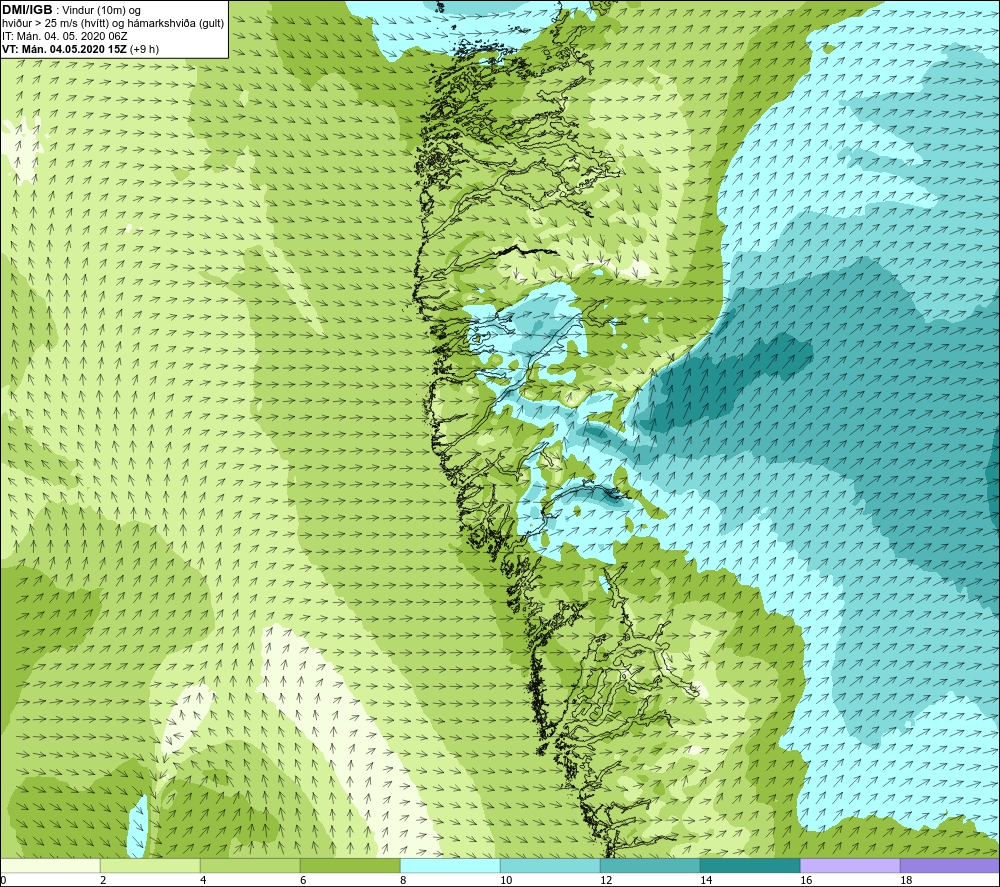Click the 'IT: Mán. 04. 05. 2020 06Z' line

[x=64, y=36]
